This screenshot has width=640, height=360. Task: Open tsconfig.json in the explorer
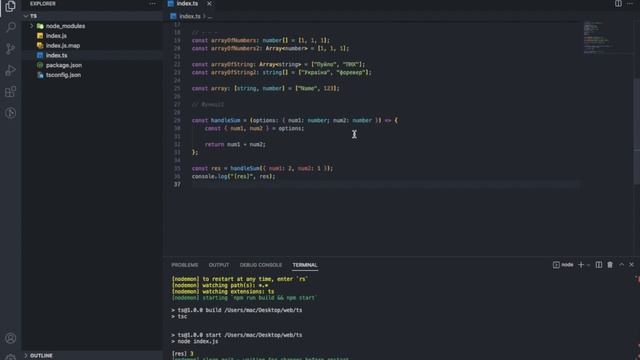92,75
